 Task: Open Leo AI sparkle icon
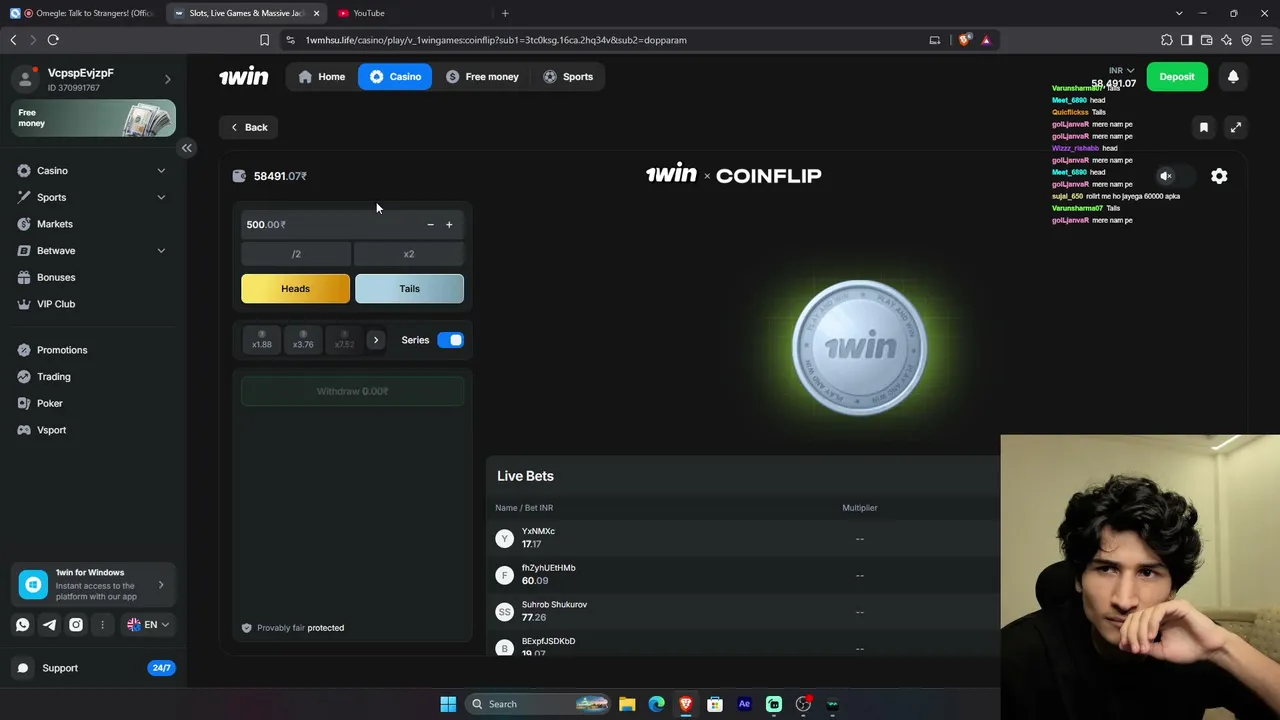pyautogui.click(x=1226, y=40)
